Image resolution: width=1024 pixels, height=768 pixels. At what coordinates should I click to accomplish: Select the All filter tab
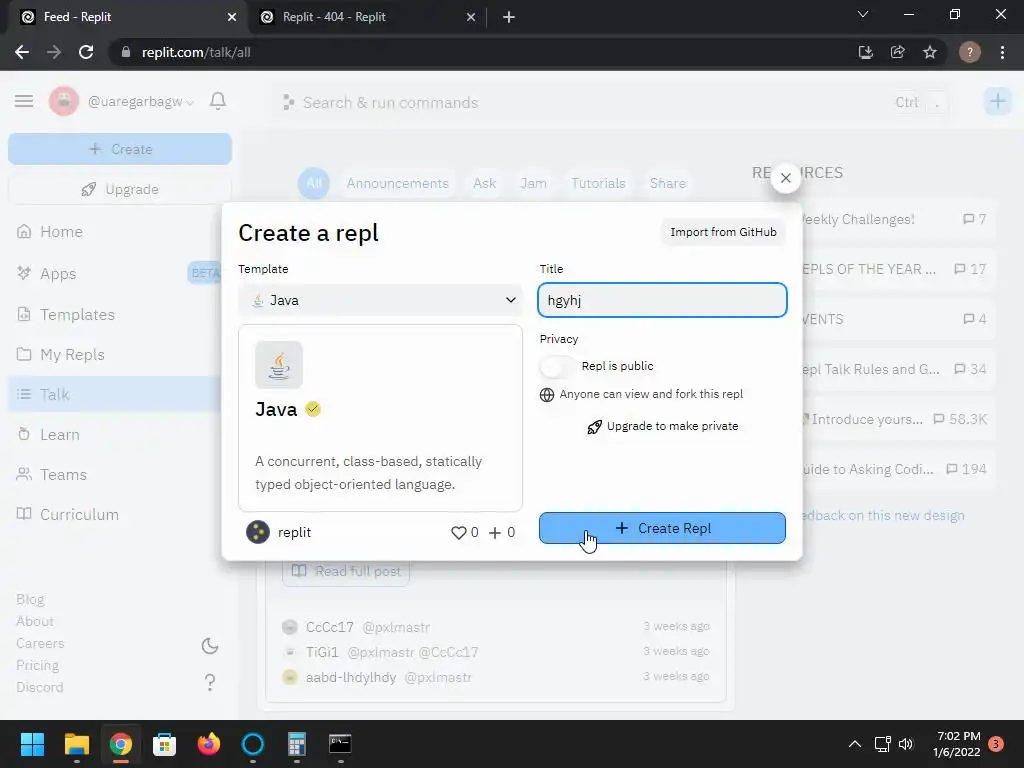(314, 184)
